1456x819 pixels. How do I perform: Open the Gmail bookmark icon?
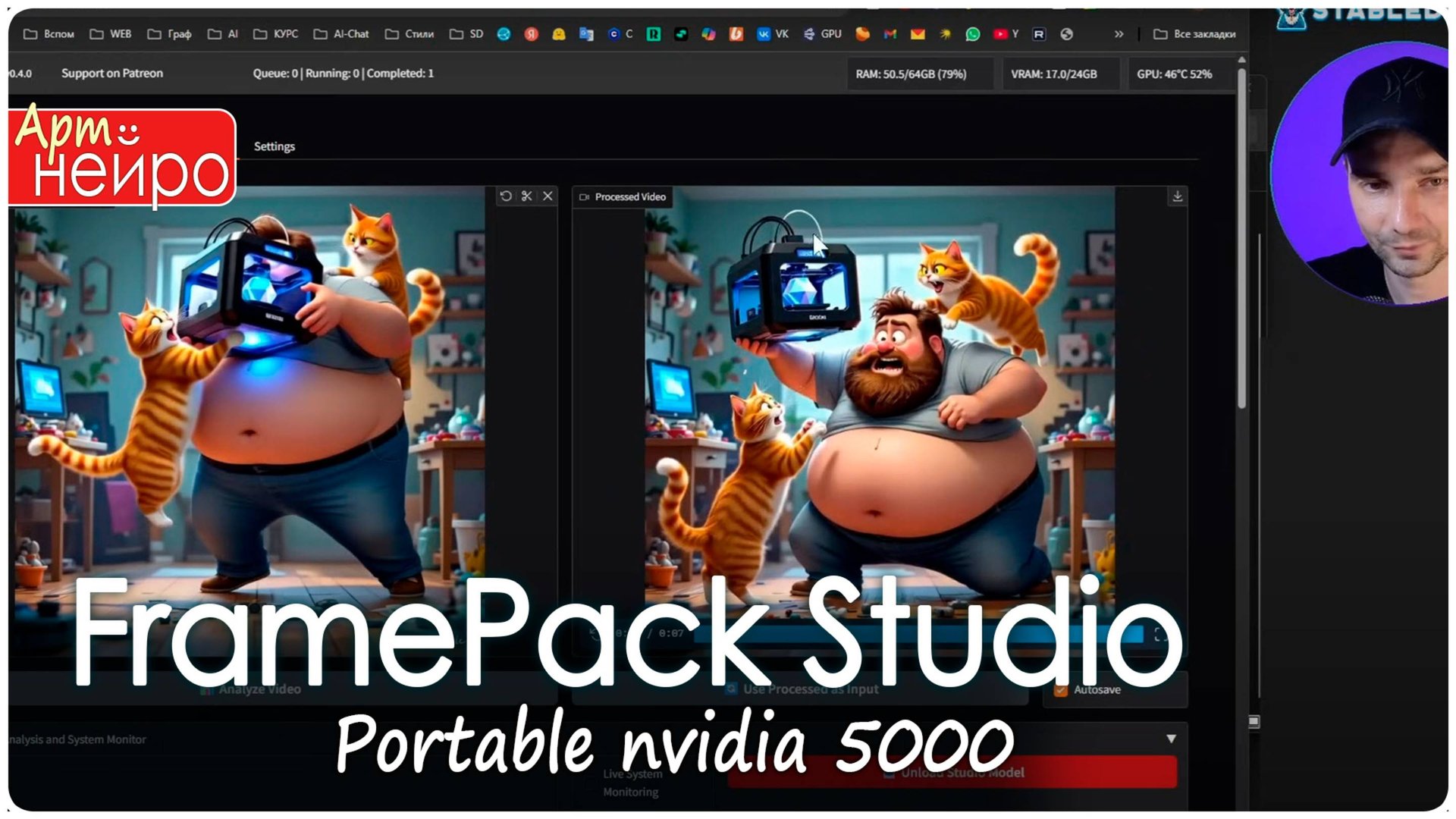click(x=890, y=34)
